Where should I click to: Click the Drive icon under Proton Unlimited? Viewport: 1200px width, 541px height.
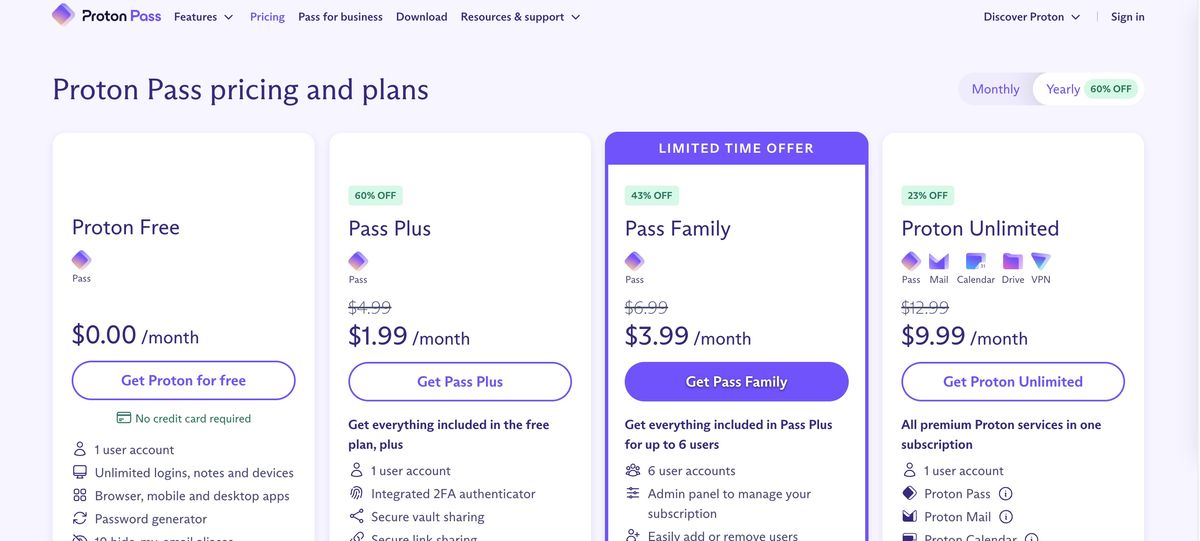1013,262
